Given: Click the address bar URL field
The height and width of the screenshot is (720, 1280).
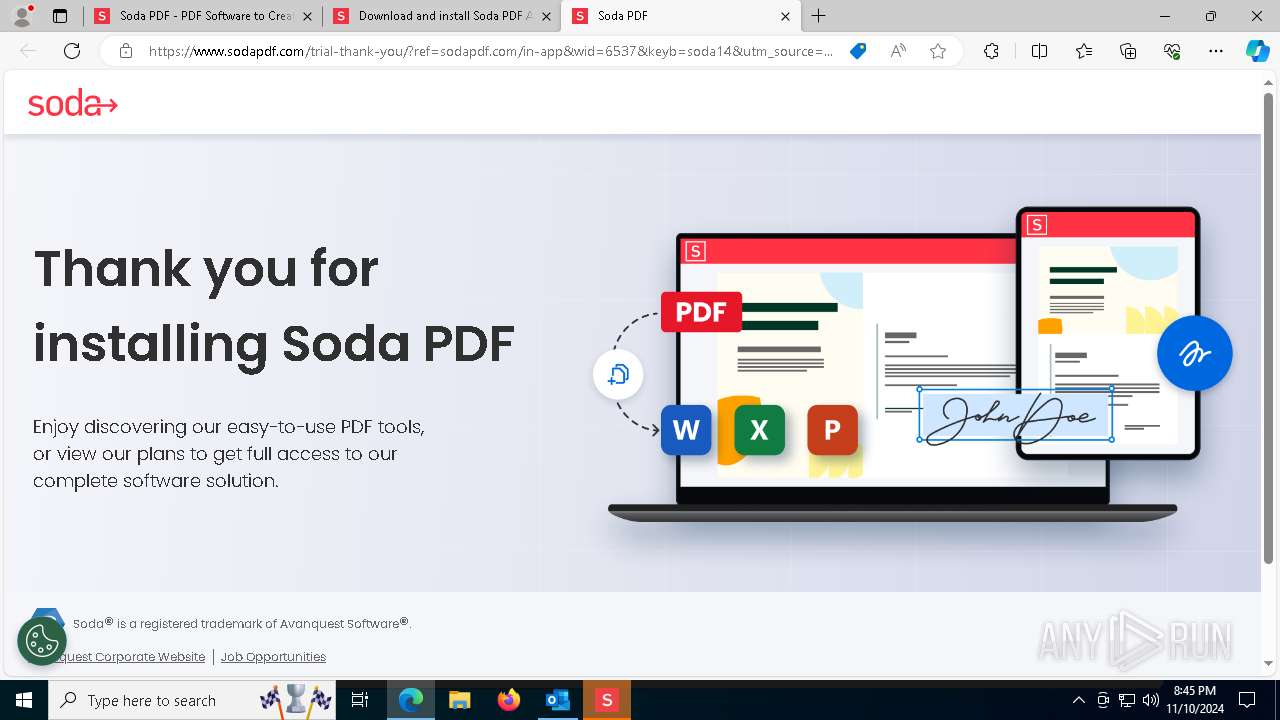Looking at the screenshot, I should [490, 51].
